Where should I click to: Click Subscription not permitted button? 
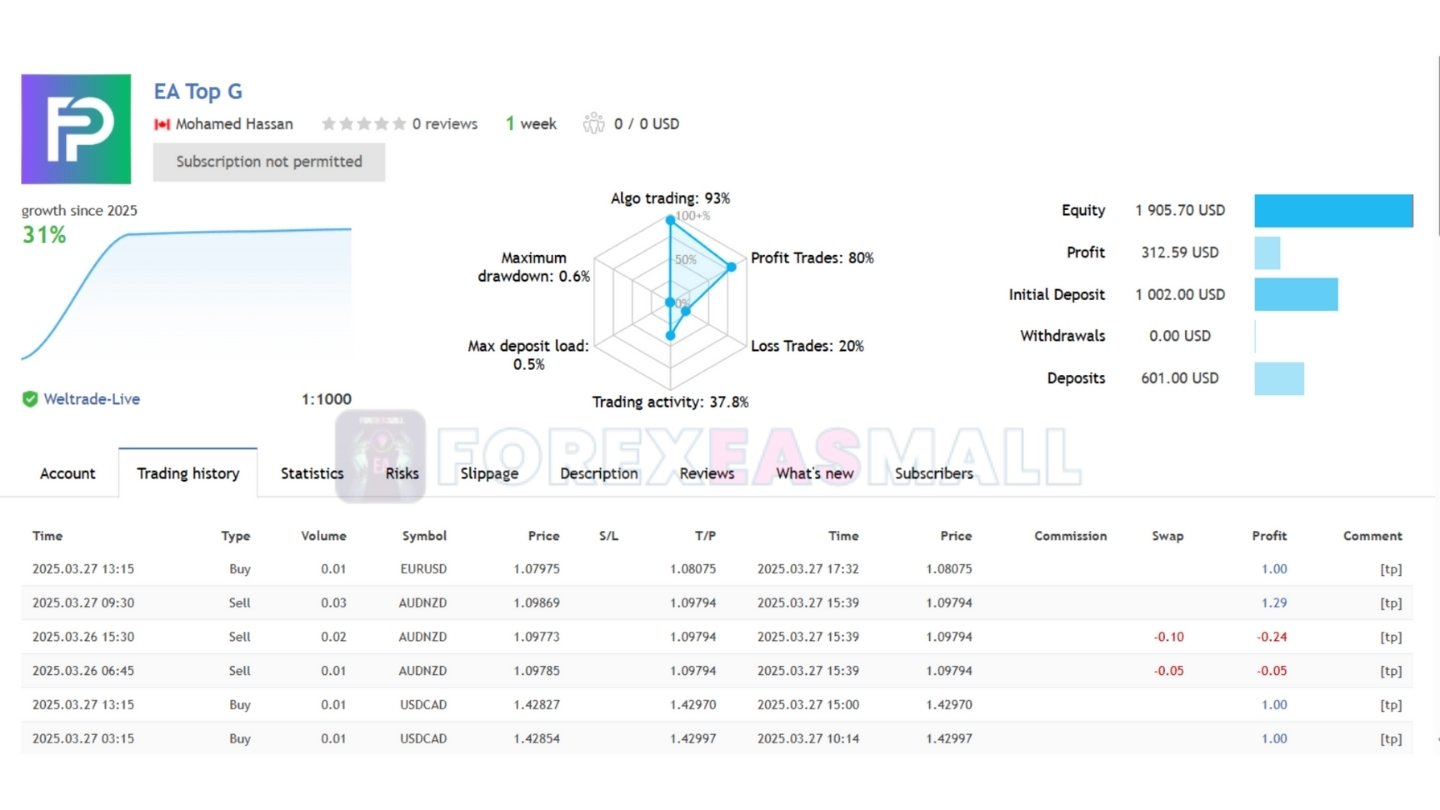(269, 162)
